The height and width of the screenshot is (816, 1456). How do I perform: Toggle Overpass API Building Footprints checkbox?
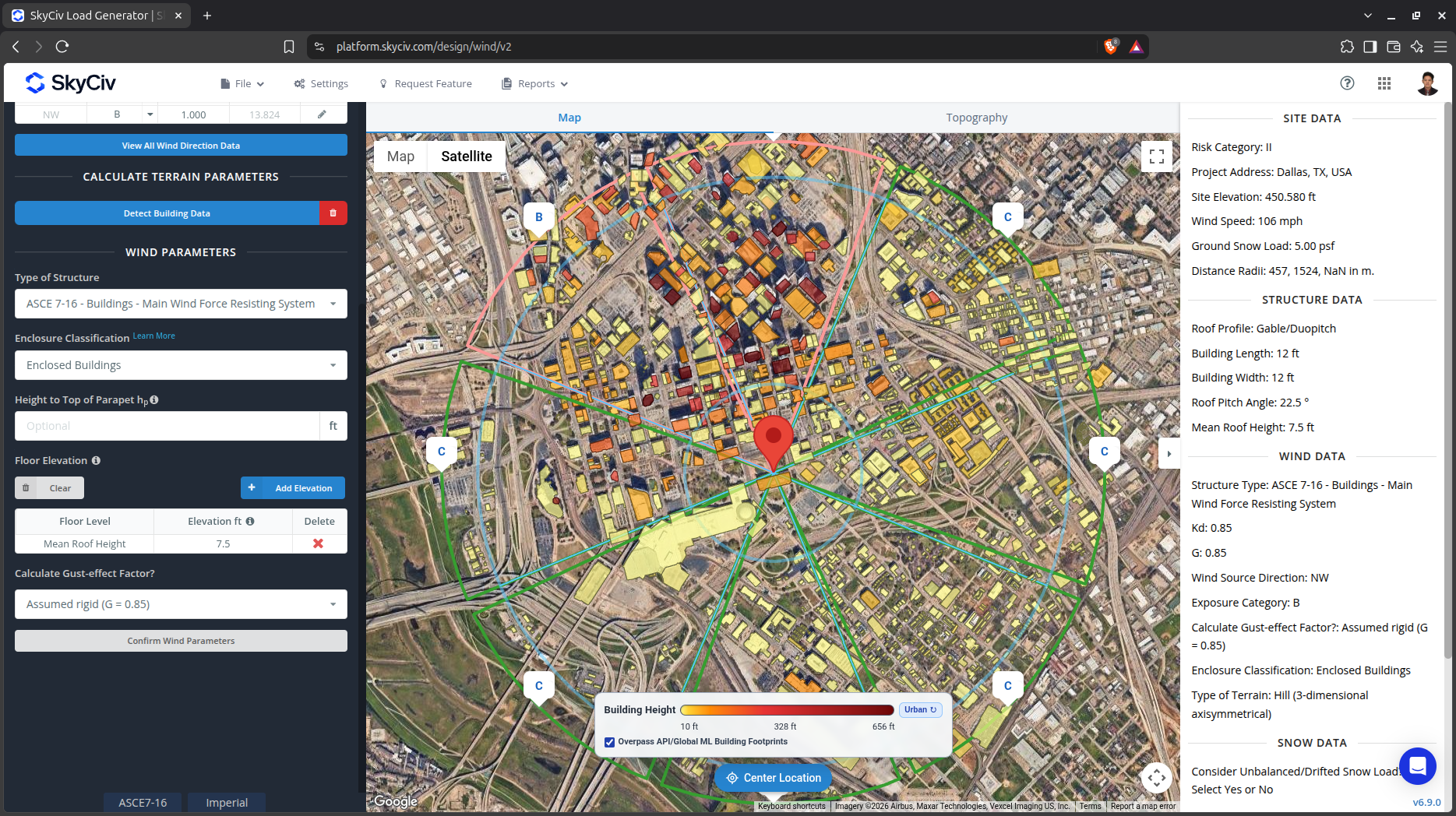tap(609, 742)
